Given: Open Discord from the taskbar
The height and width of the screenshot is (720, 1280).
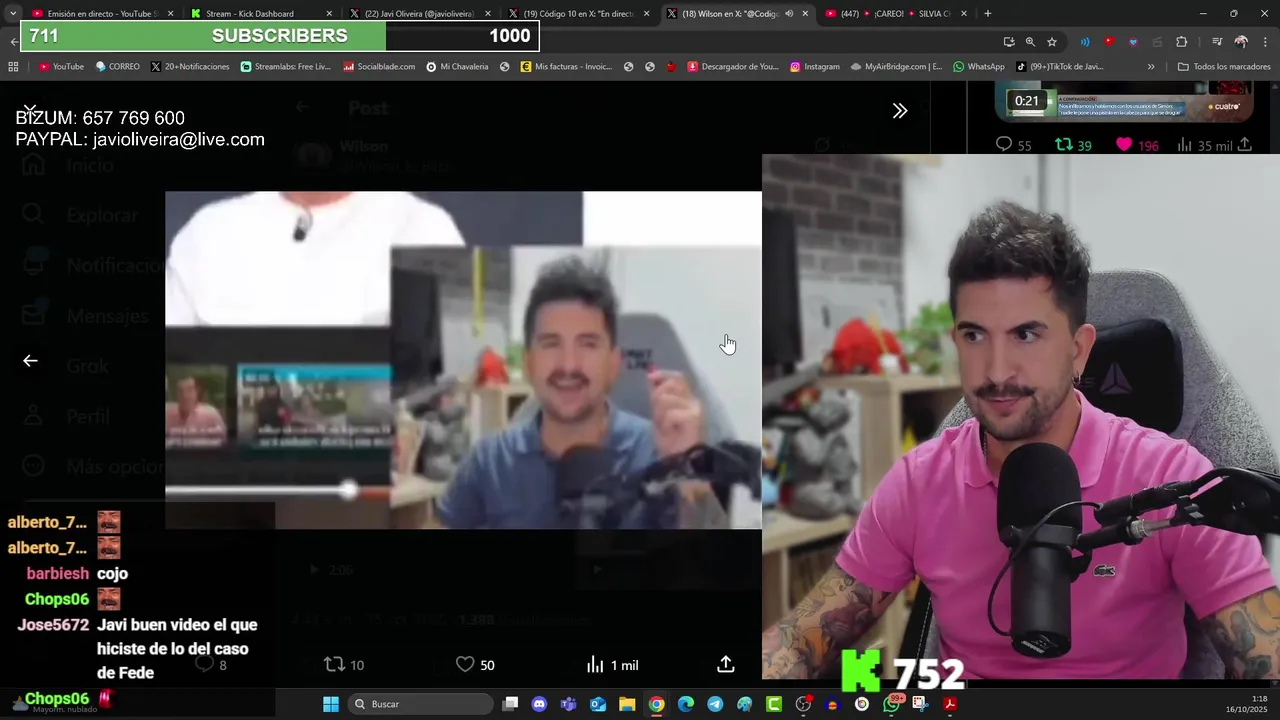Looking at the screenshot, I should tap(539, 704).
